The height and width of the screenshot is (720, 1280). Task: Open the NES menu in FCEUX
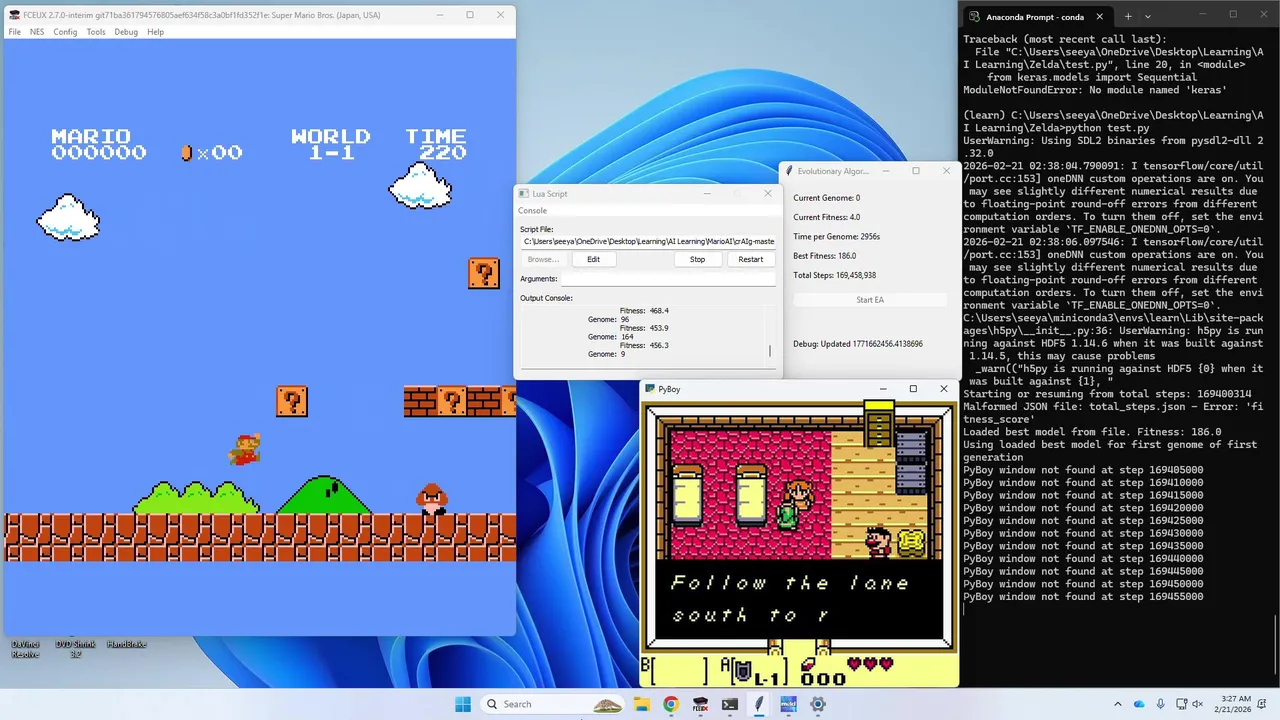coord(37,32)
